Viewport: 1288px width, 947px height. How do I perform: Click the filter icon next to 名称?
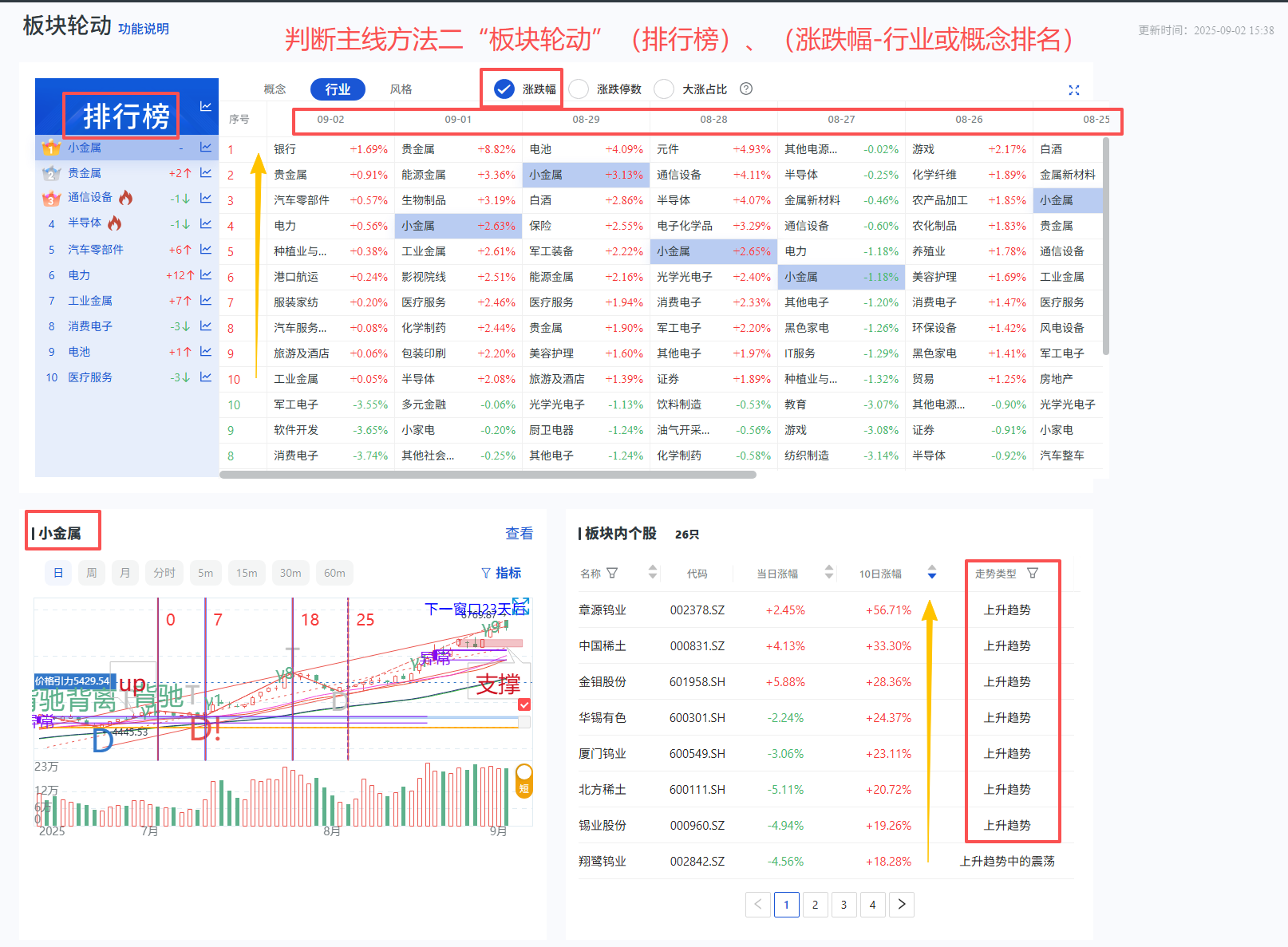pos(612,573)
